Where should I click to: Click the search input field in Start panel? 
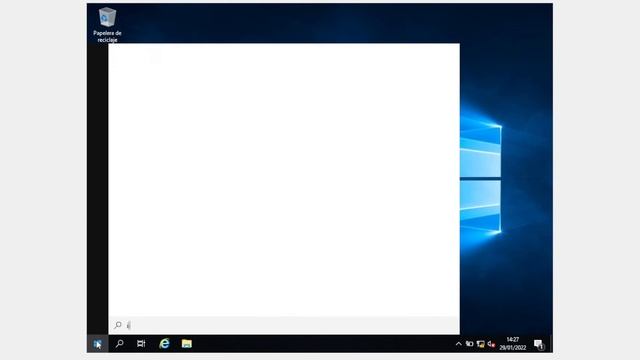(x=284, y=325)
